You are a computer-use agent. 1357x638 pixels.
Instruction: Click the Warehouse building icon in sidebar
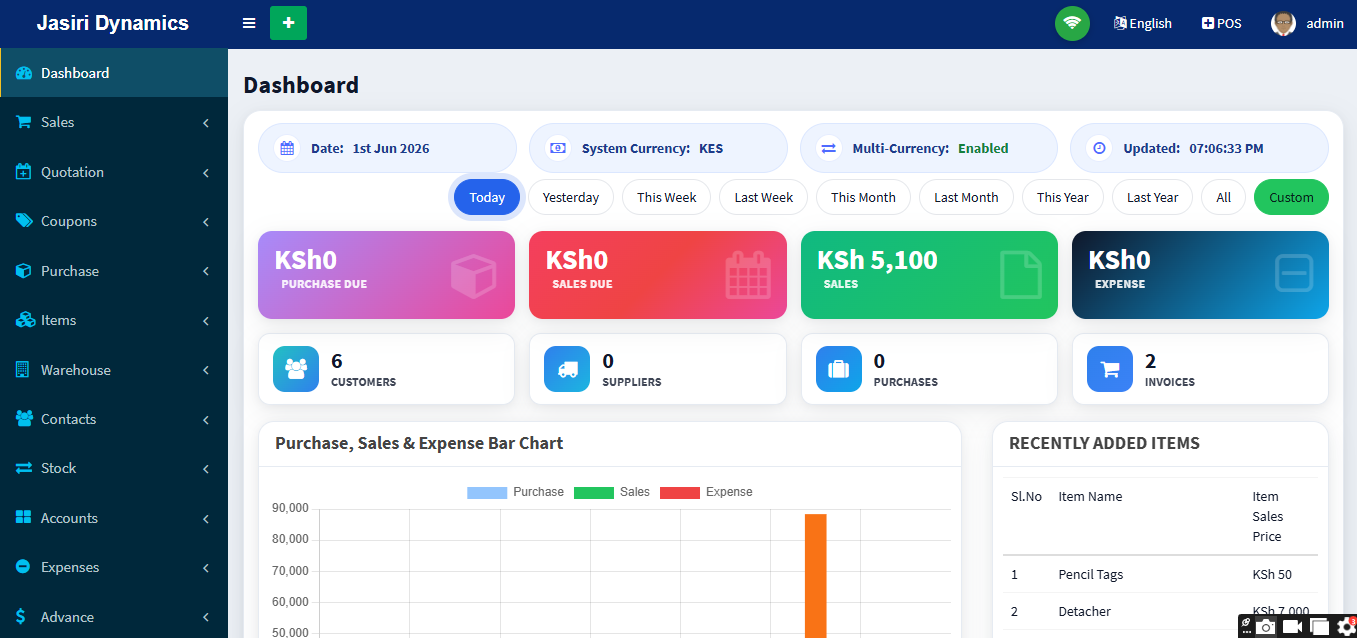[23, 370]
